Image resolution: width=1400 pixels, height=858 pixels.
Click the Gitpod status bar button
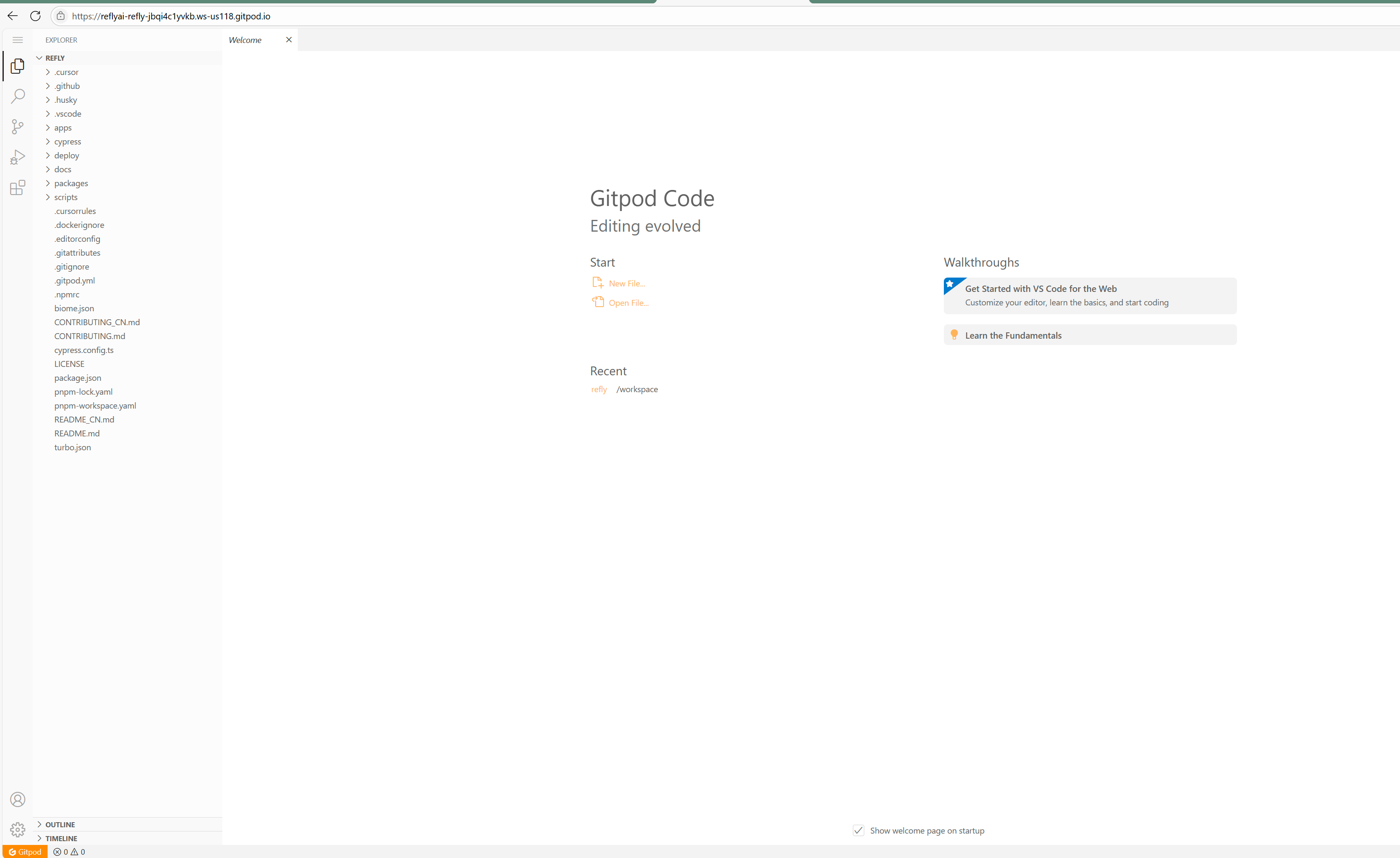pyautogui.click(x=25, y=852)
